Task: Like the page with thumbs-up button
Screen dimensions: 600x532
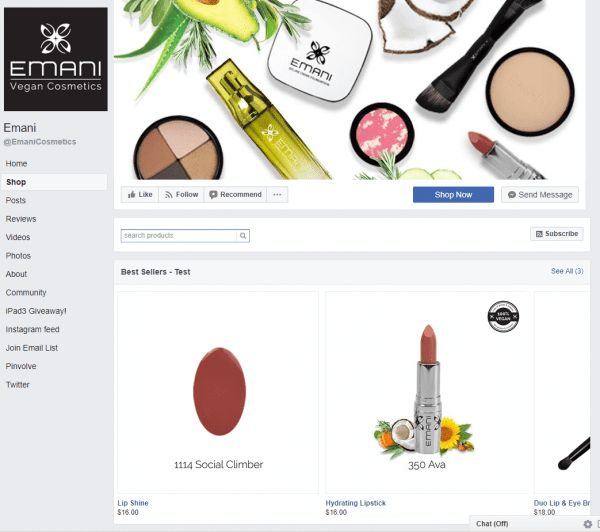Action: [x=140, y=194]
